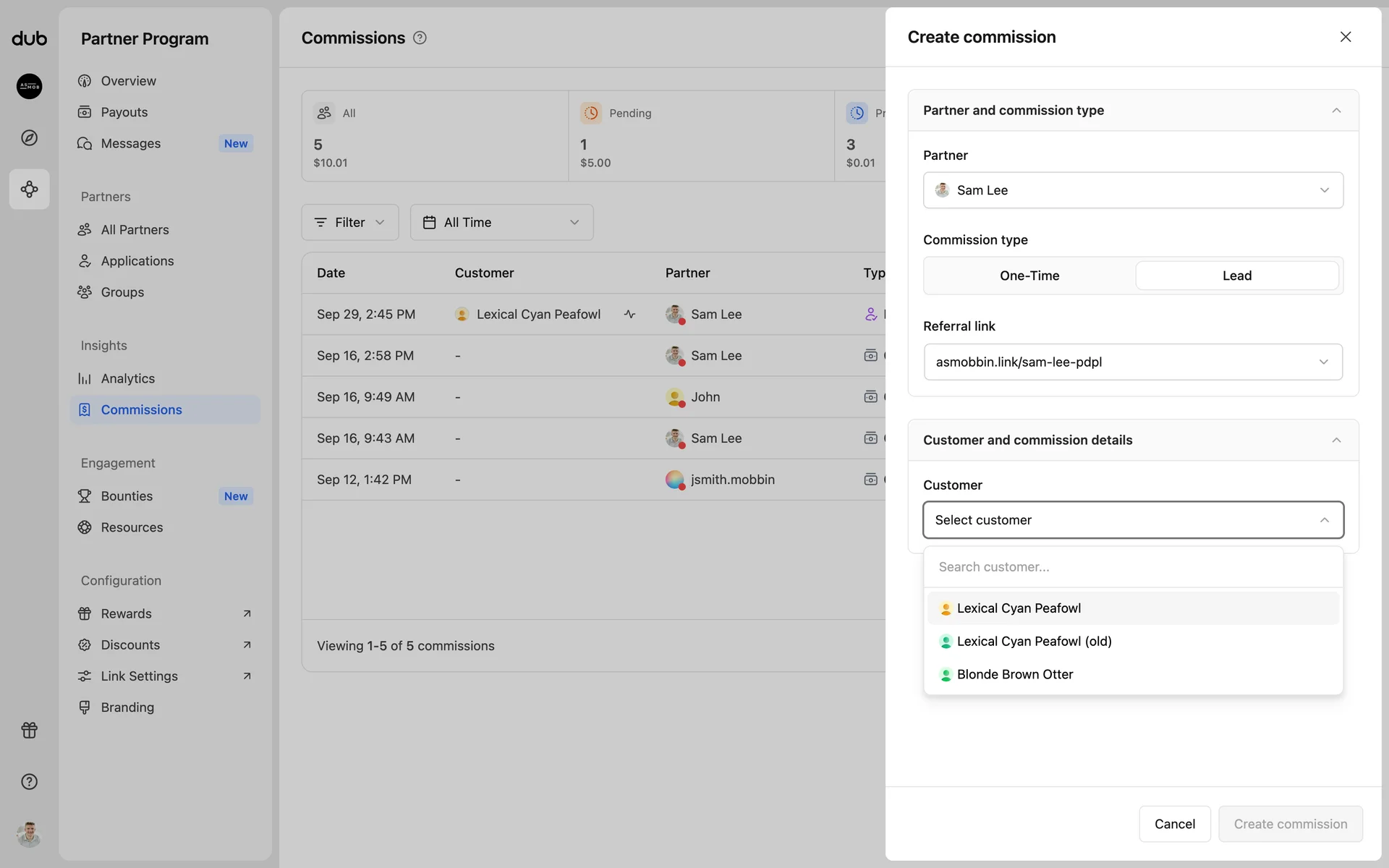Select Lexical Cyan Peafowl (old) option
This screenshot has width=1389, height=868.
1034,641
